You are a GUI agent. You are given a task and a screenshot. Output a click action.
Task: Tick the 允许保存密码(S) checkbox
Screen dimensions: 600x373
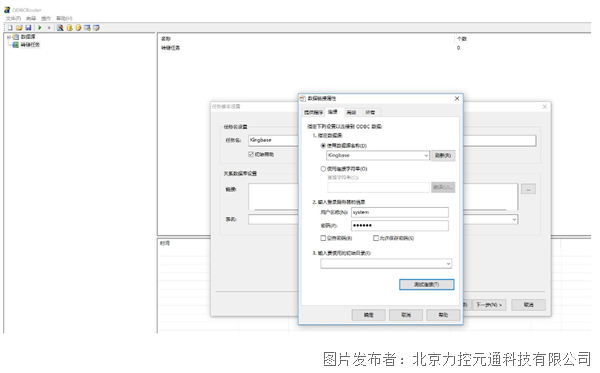376,238
